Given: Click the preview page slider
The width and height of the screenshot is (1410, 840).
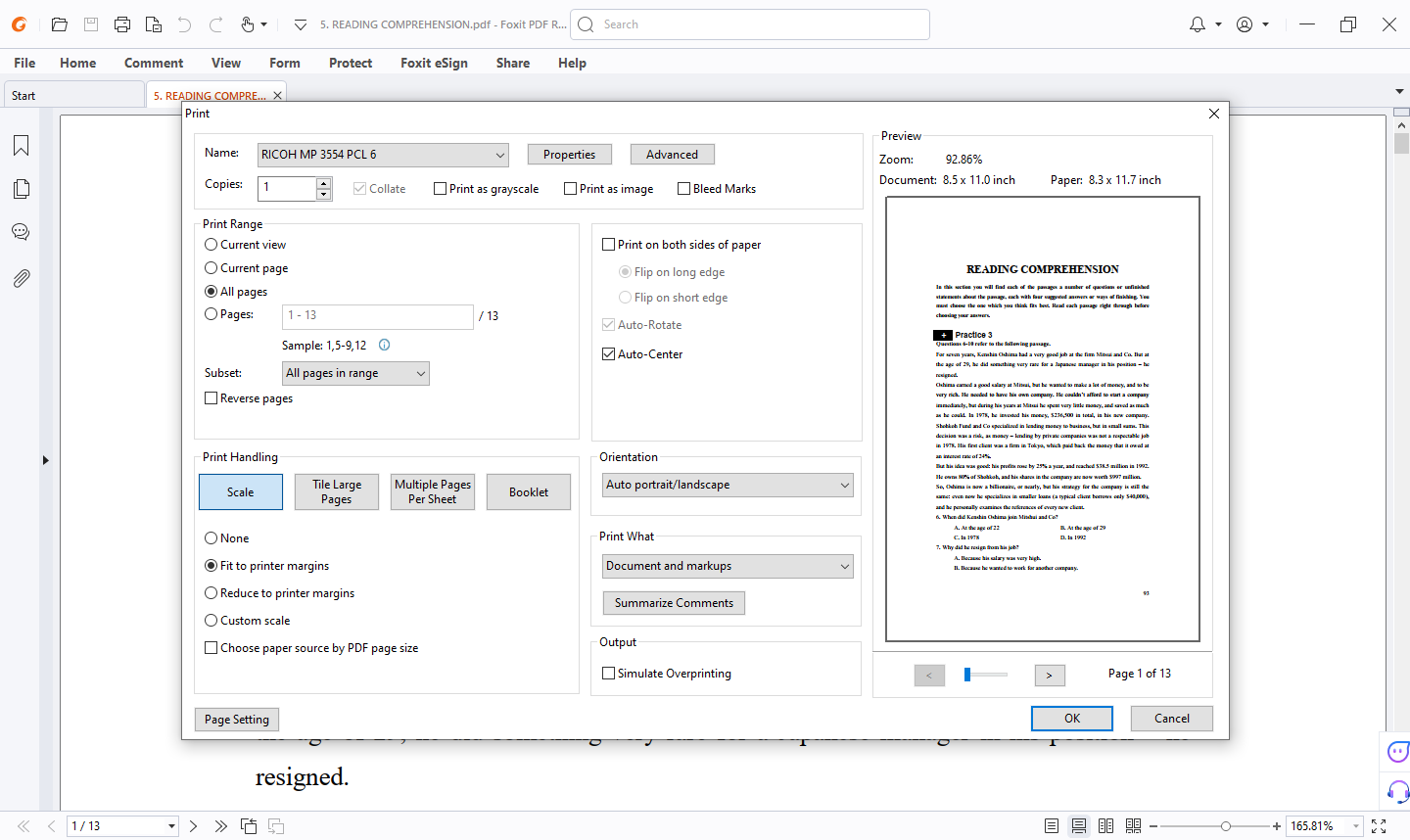Looking at the screenshot, I should coord(985,675).
